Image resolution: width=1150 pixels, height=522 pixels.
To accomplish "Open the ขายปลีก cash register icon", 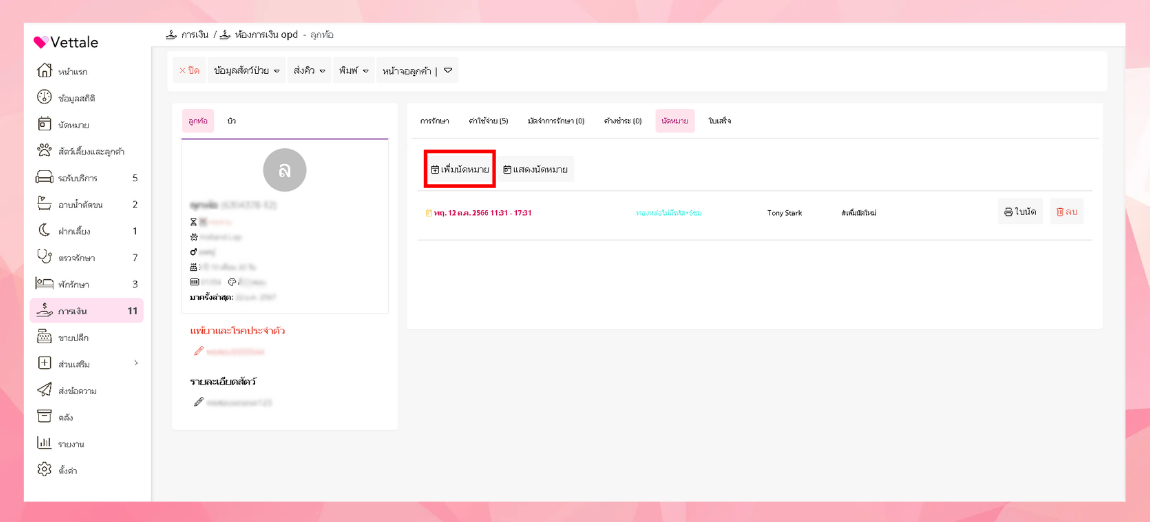I will click(44, 337).
